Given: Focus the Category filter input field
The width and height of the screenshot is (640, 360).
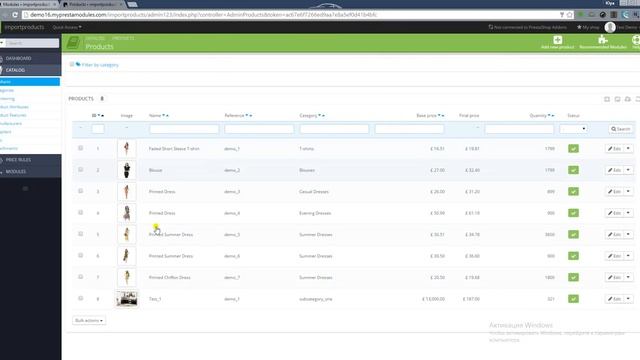Looking at the screenshot, I should click(334, 129).
